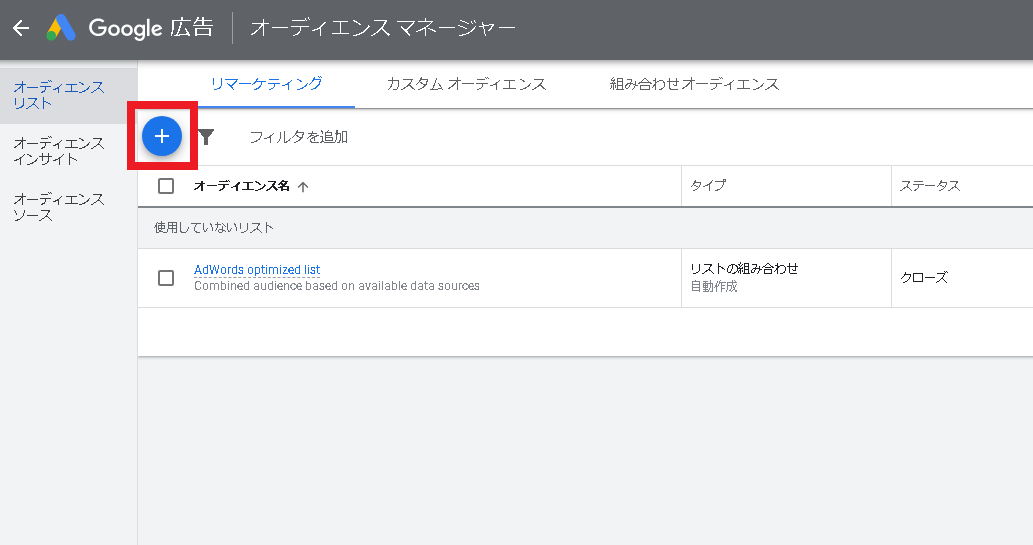This screenshot has width=1033, height=545.
Task: Click オーディエンス マネージャー page title
Action: pos(383,28)
